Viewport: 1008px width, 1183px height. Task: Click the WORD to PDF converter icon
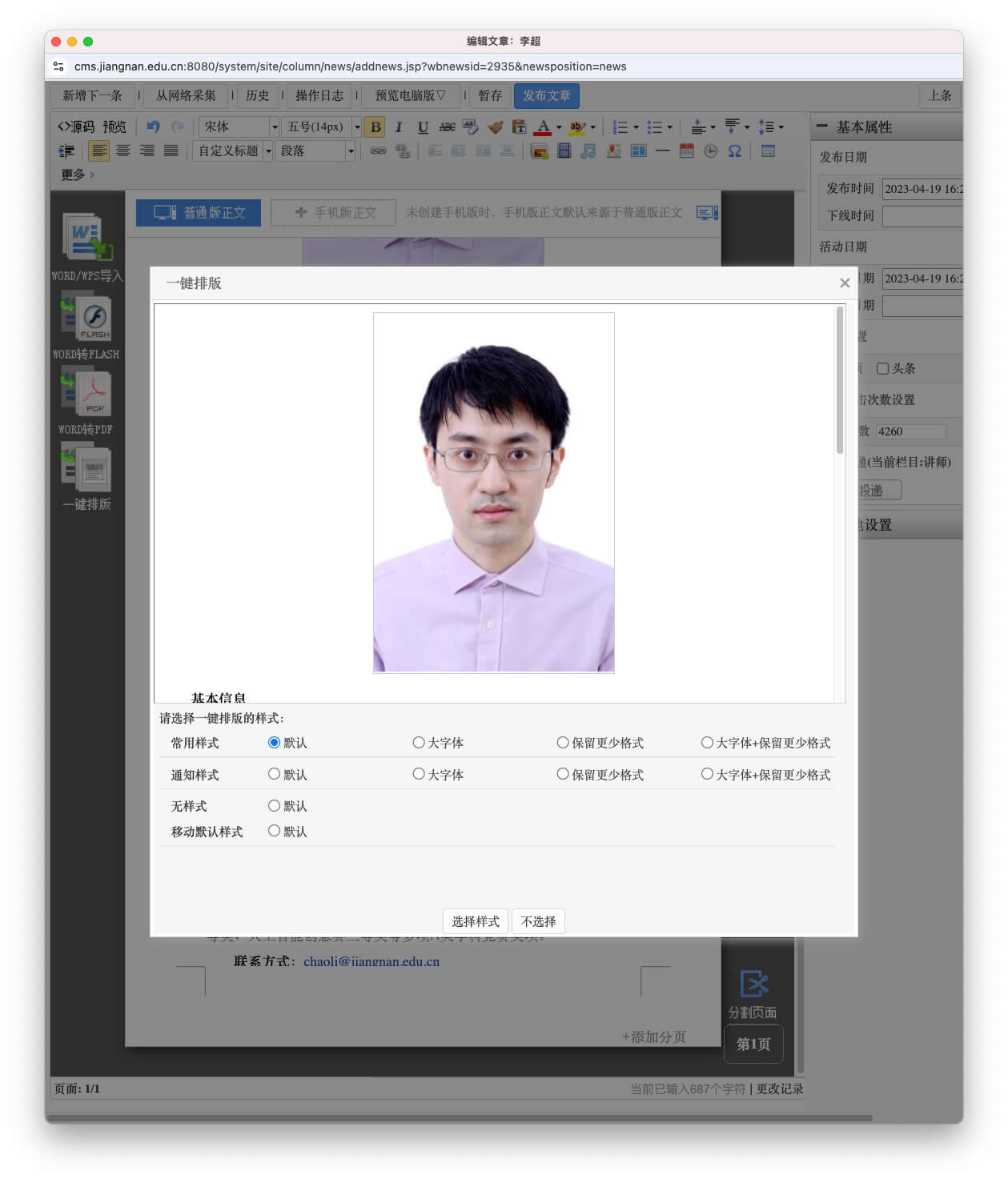tap(86, 392)
